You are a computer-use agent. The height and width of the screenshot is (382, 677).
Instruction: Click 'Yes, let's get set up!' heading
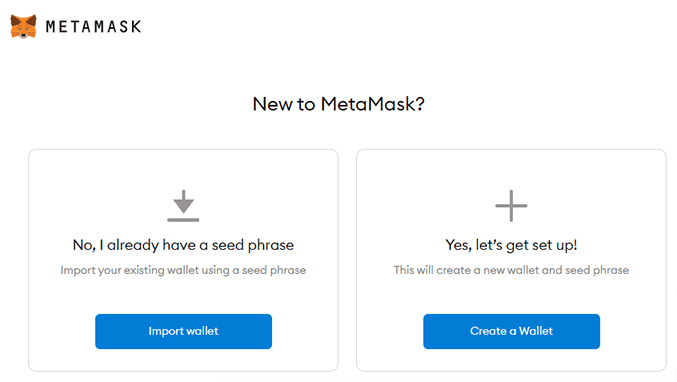point(511,245)
